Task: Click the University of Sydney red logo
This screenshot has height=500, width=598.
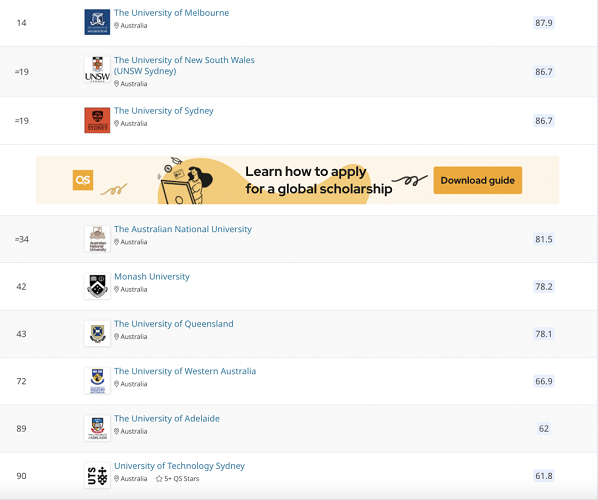Action: click(x=97, y=120)
